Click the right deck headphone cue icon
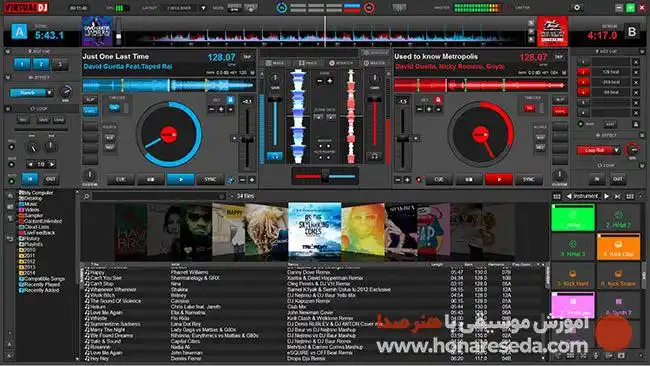The width and height of the screenshot is (650, 366). pos(374,156)
